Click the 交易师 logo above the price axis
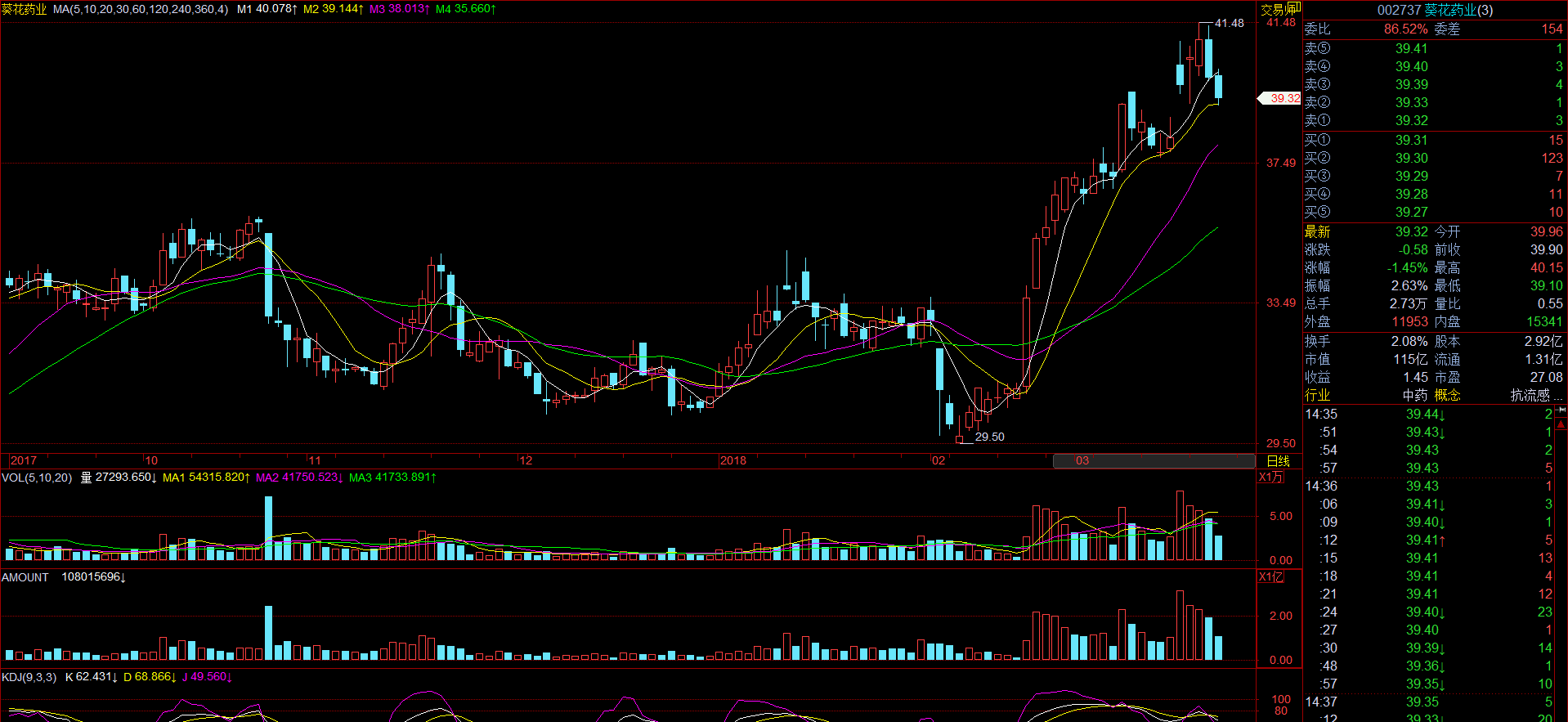1568x722 pixels. coord(1279,9)
